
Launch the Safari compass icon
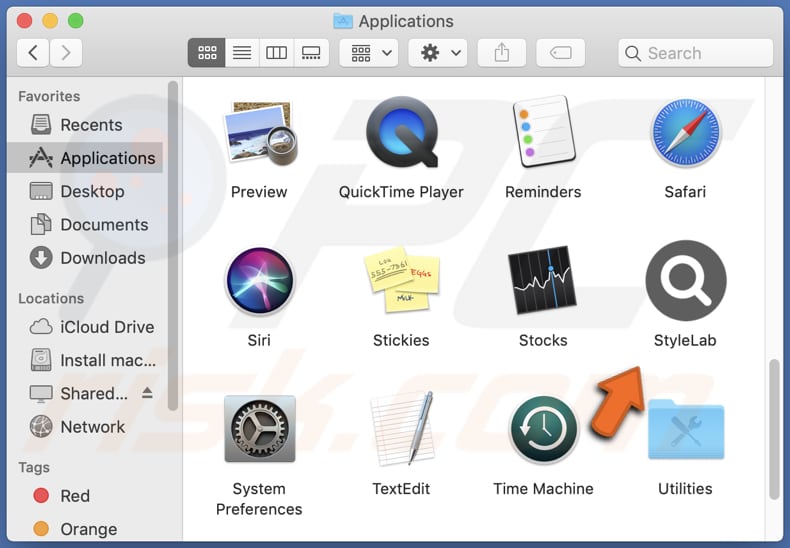(x=685, y=133)
